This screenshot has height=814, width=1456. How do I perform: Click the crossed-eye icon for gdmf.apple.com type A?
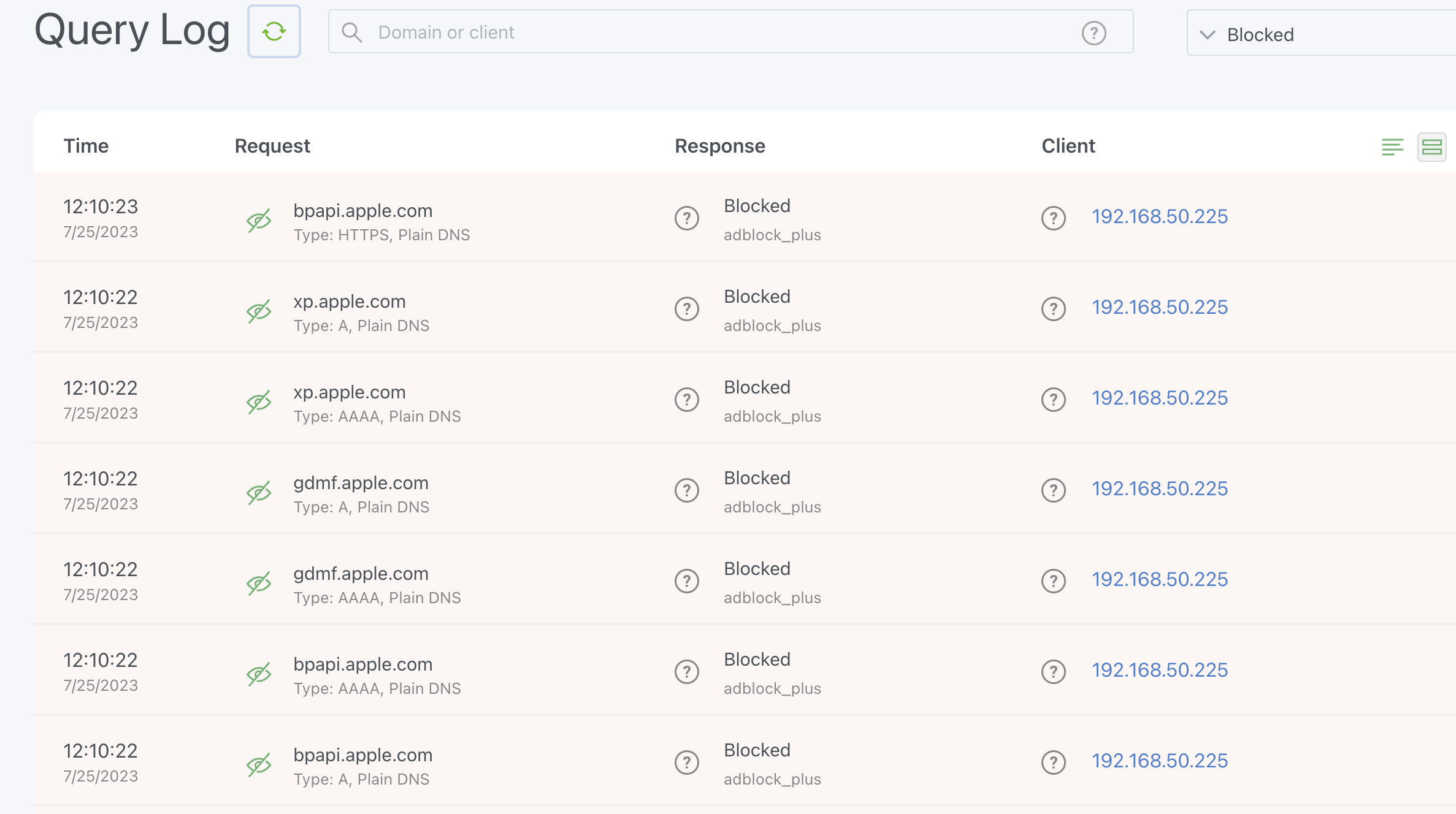[259, 493]
